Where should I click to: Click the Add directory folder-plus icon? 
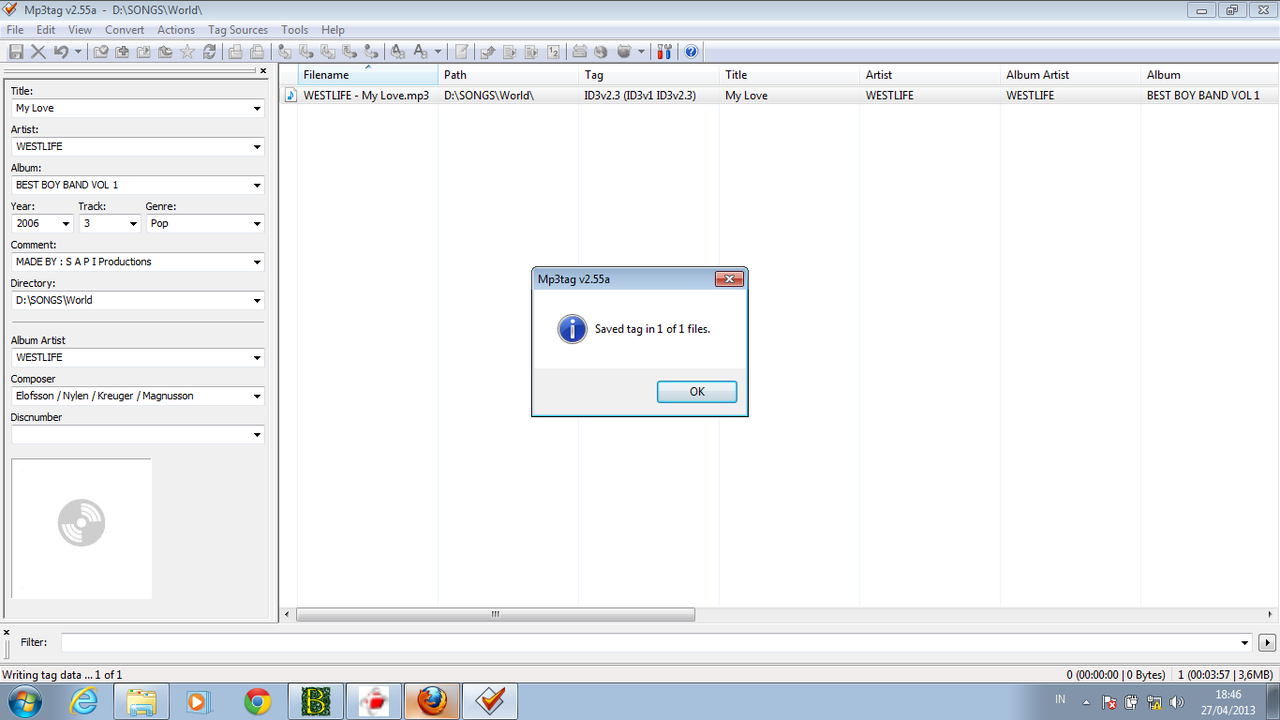tap(121, 51)
